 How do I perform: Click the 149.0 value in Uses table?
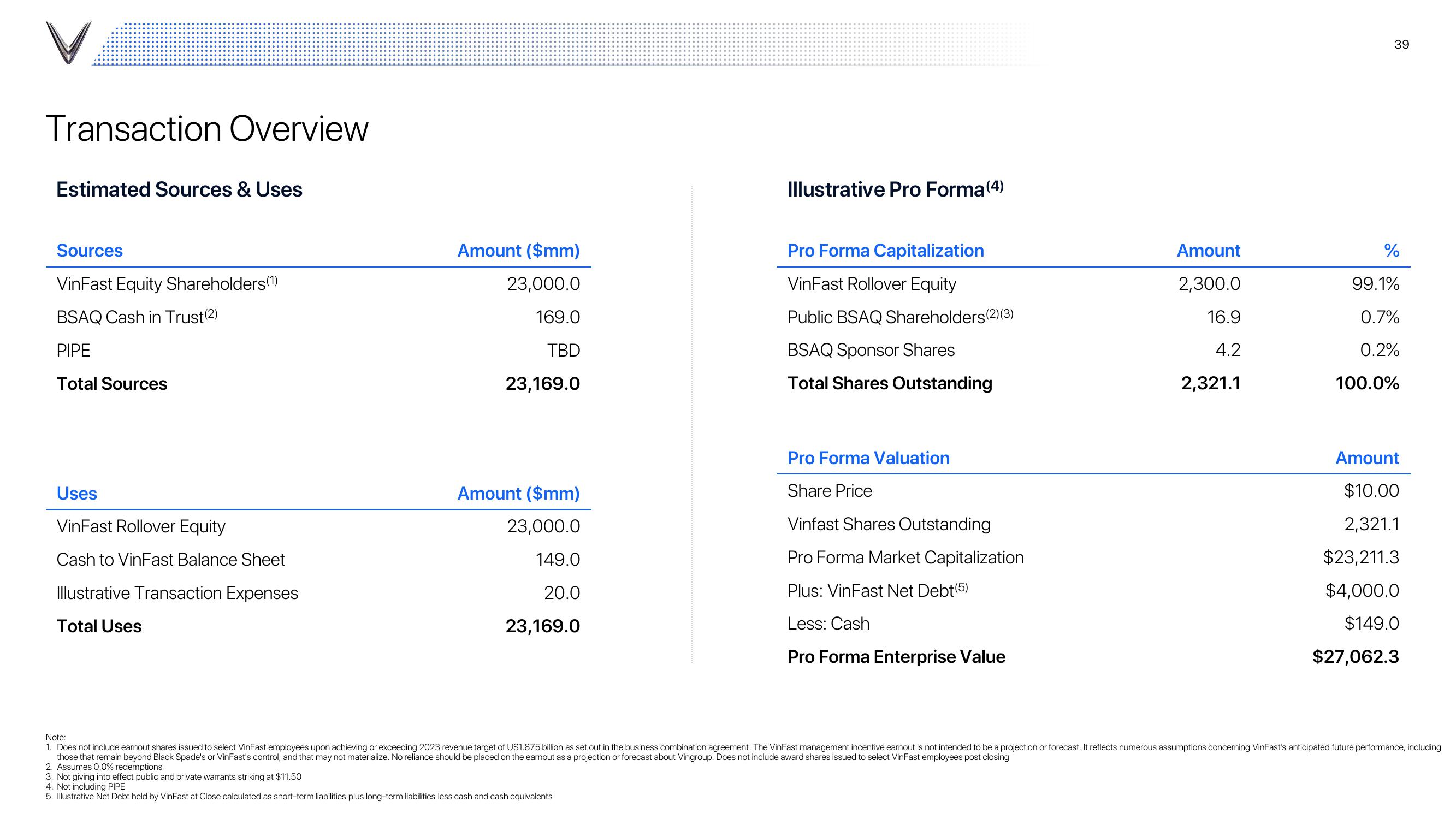coord(557,560)
